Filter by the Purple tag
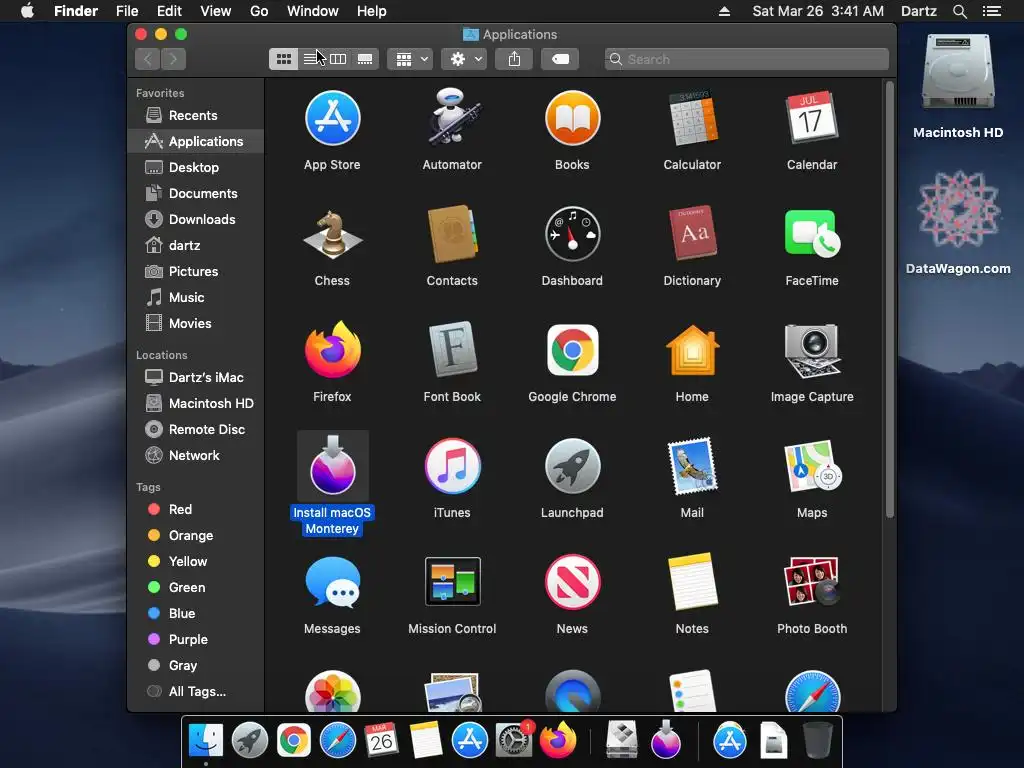 pos(196,640)
